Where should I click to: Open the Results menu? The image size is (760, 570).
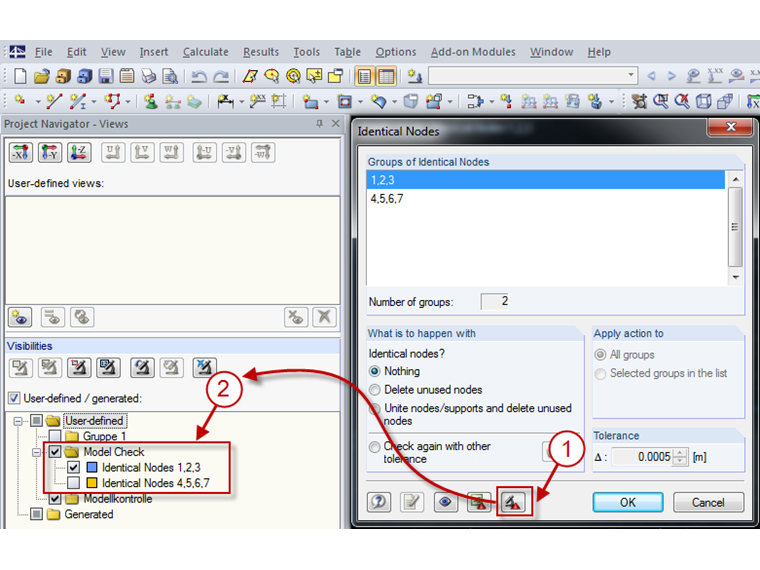[x=261, y=52]
